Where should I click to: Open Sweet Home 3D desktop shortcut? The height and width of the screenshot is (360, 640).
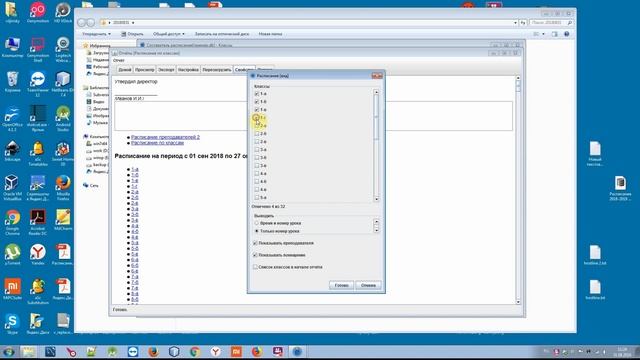pyautogui.click(x=63, y=153)
